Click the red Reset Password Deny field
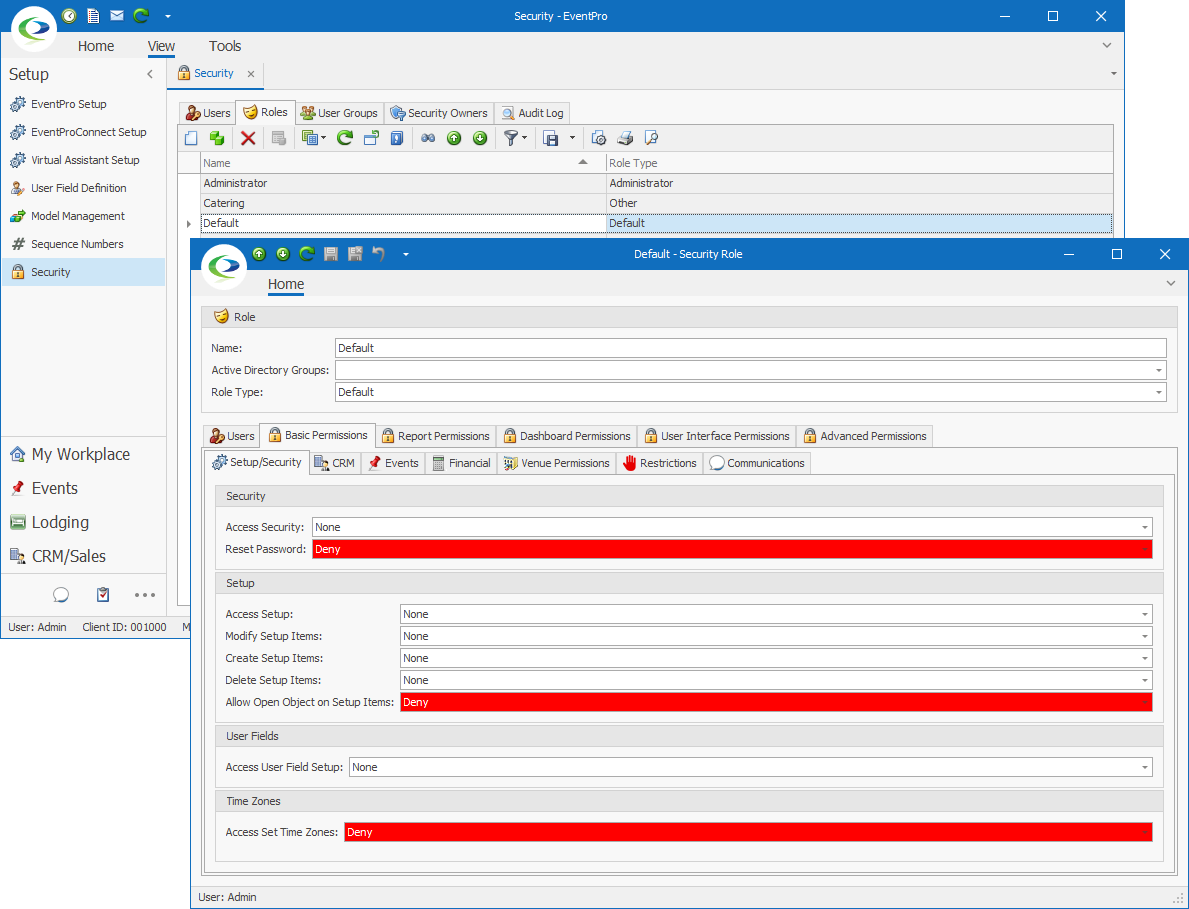This screenshot has width=1189, height=909. [x=732, y=550]
